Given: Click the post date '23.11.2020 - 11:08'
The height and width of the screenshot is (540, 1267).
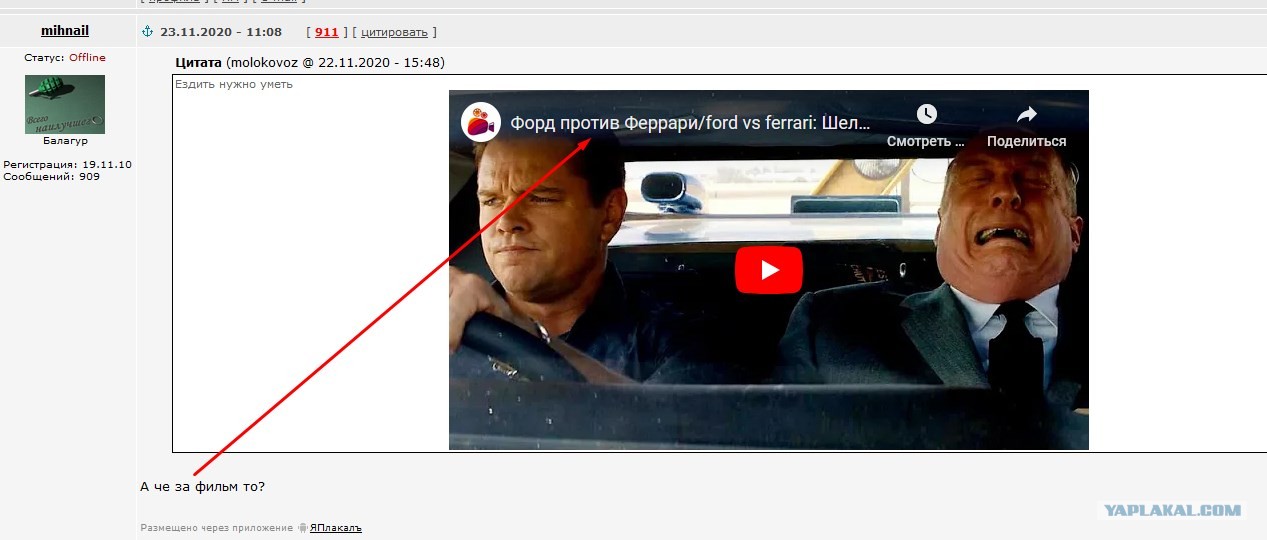Looking at the screenshot, I should click(221, 32).
